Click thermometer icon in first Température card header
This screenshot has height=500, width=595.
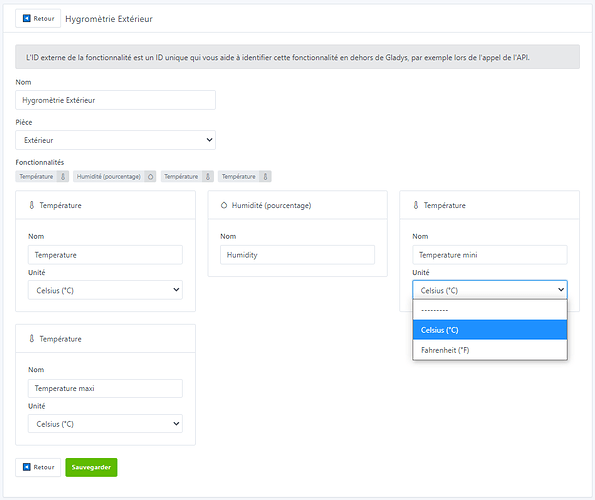coord(32,205)
